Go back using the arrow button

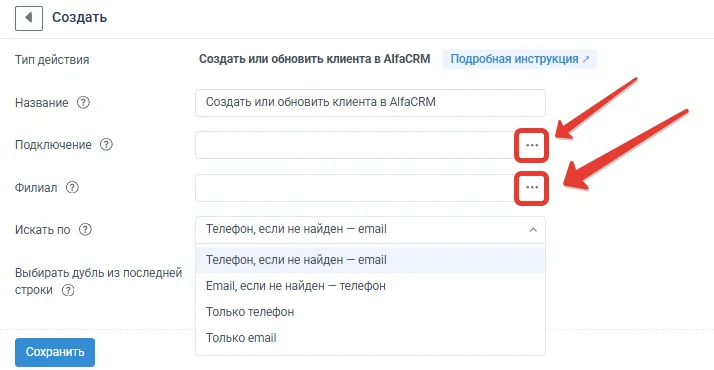[29, 18]
